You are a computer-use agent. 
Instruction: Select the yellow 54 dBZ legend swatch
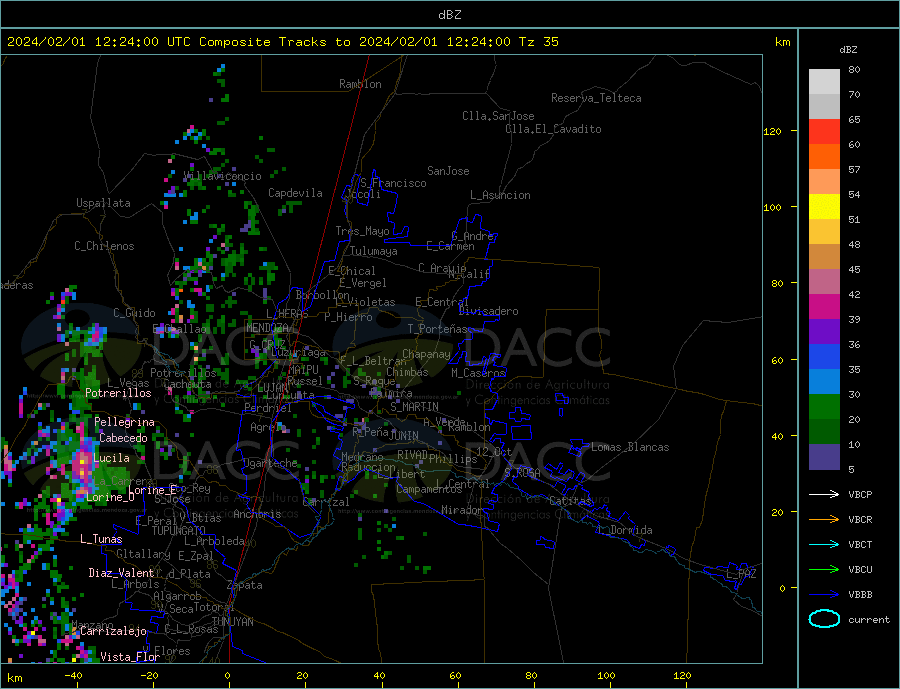tap(824, 207)
